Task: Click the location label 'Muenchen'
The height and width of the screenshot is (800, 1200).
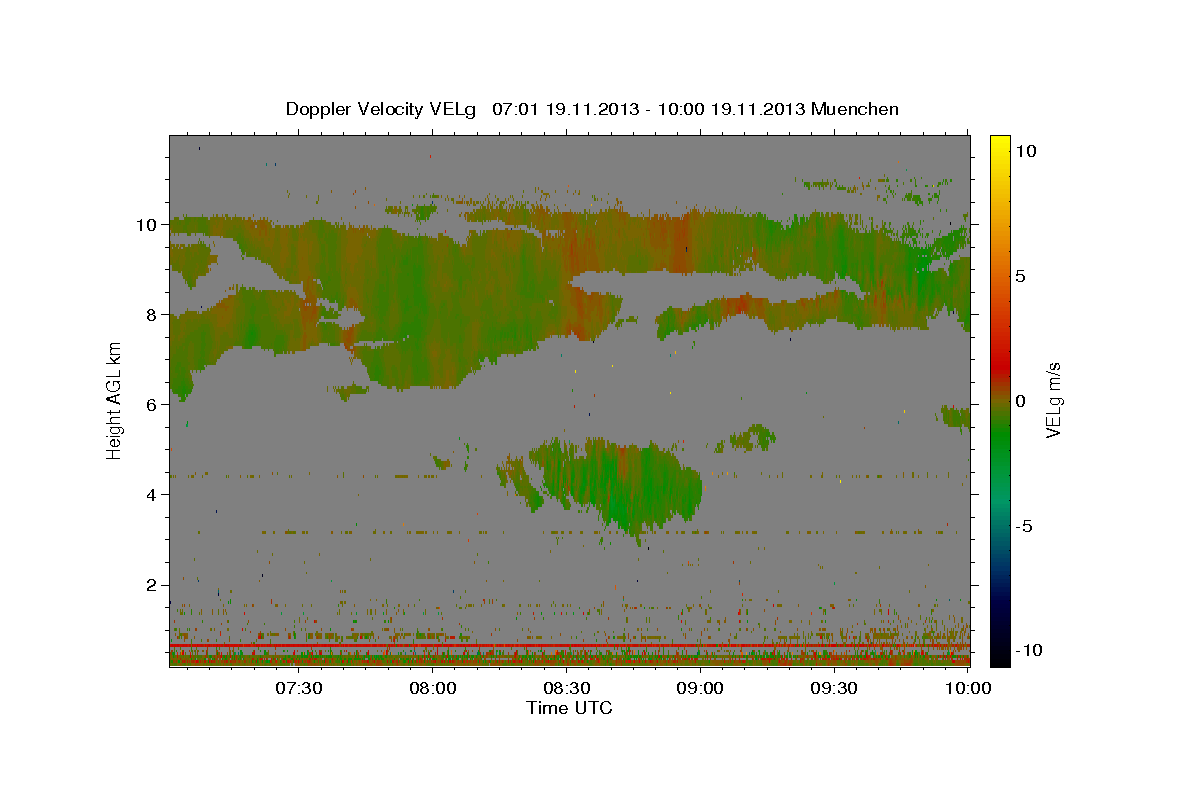Action: (x=855, y=109)
